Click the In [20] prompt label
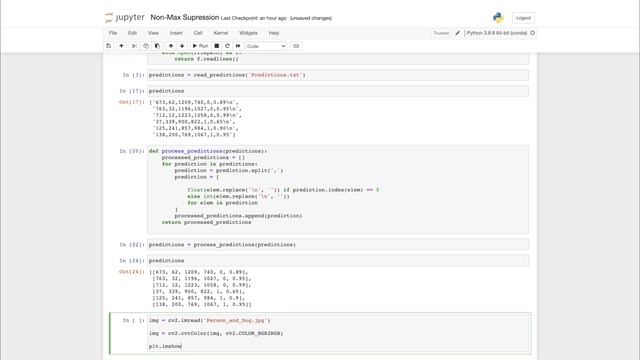 [x=131, y=151]
